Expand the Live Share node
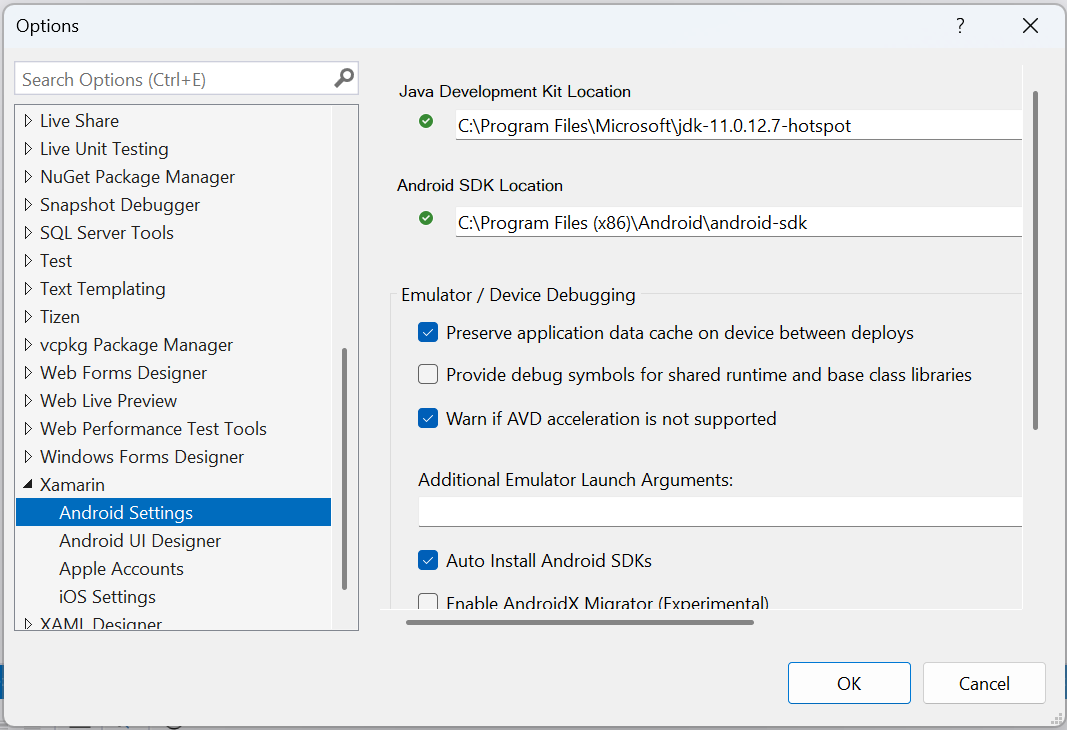This screenshot has width=1067, height=730. (27, 120)
